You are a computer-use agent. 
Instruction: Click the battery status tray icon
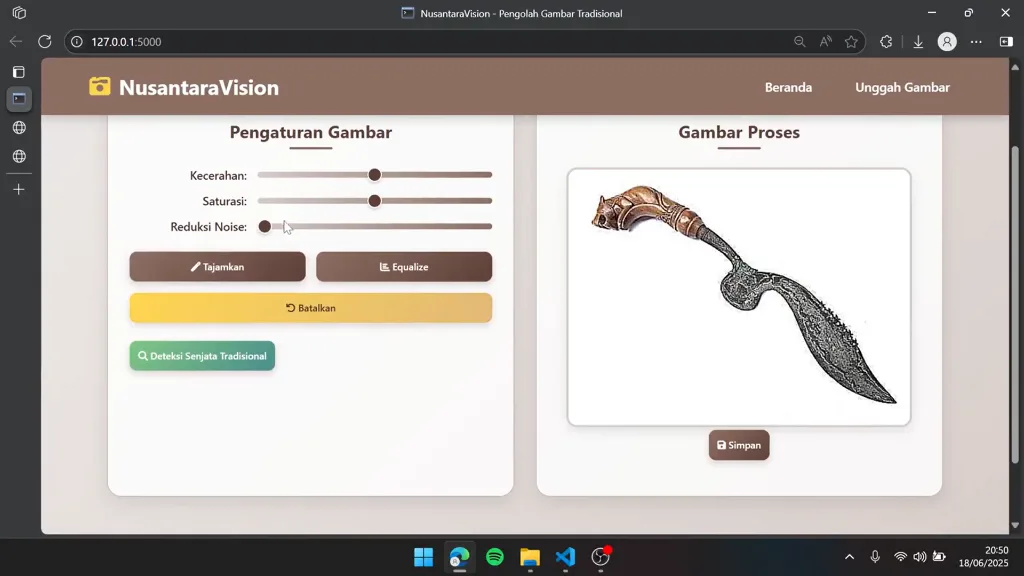click(x=939, y=557)
